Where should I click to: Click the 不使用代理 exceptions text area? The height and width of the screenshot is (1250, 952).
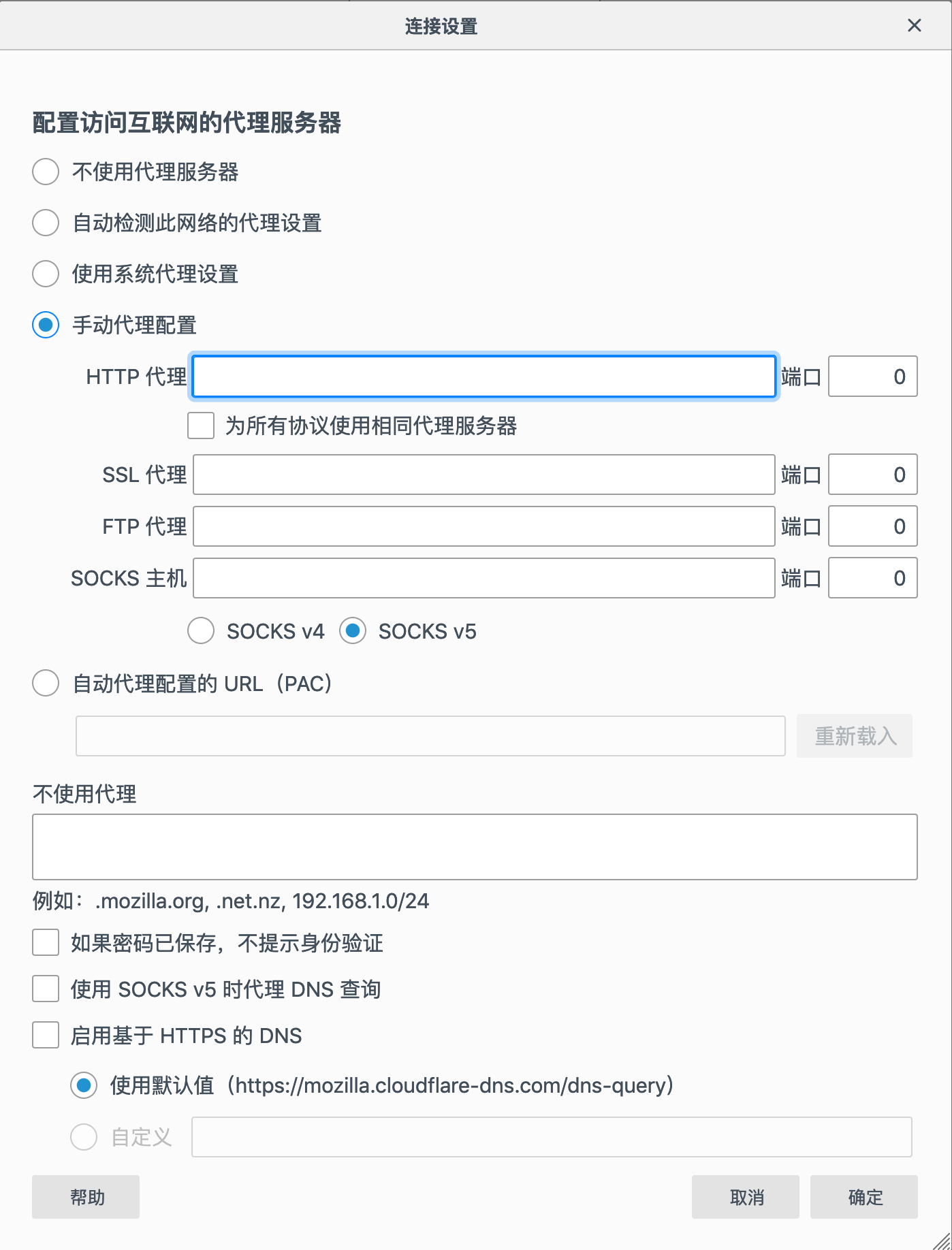[x=475, y=846]
